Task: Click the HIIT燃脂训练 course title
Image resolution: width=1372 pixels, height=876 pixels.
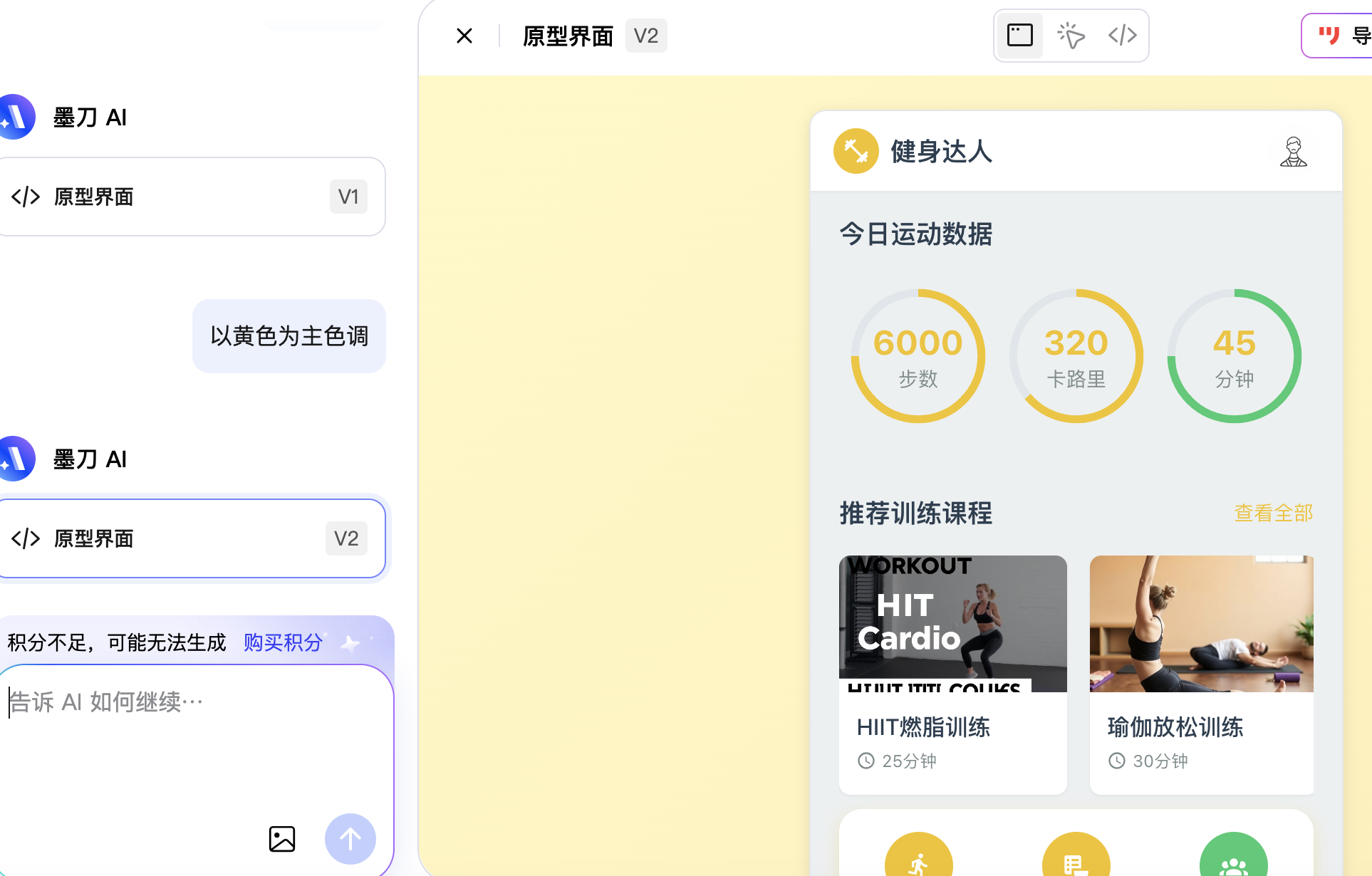Action: pyautogui.click(x=923, y=727)
